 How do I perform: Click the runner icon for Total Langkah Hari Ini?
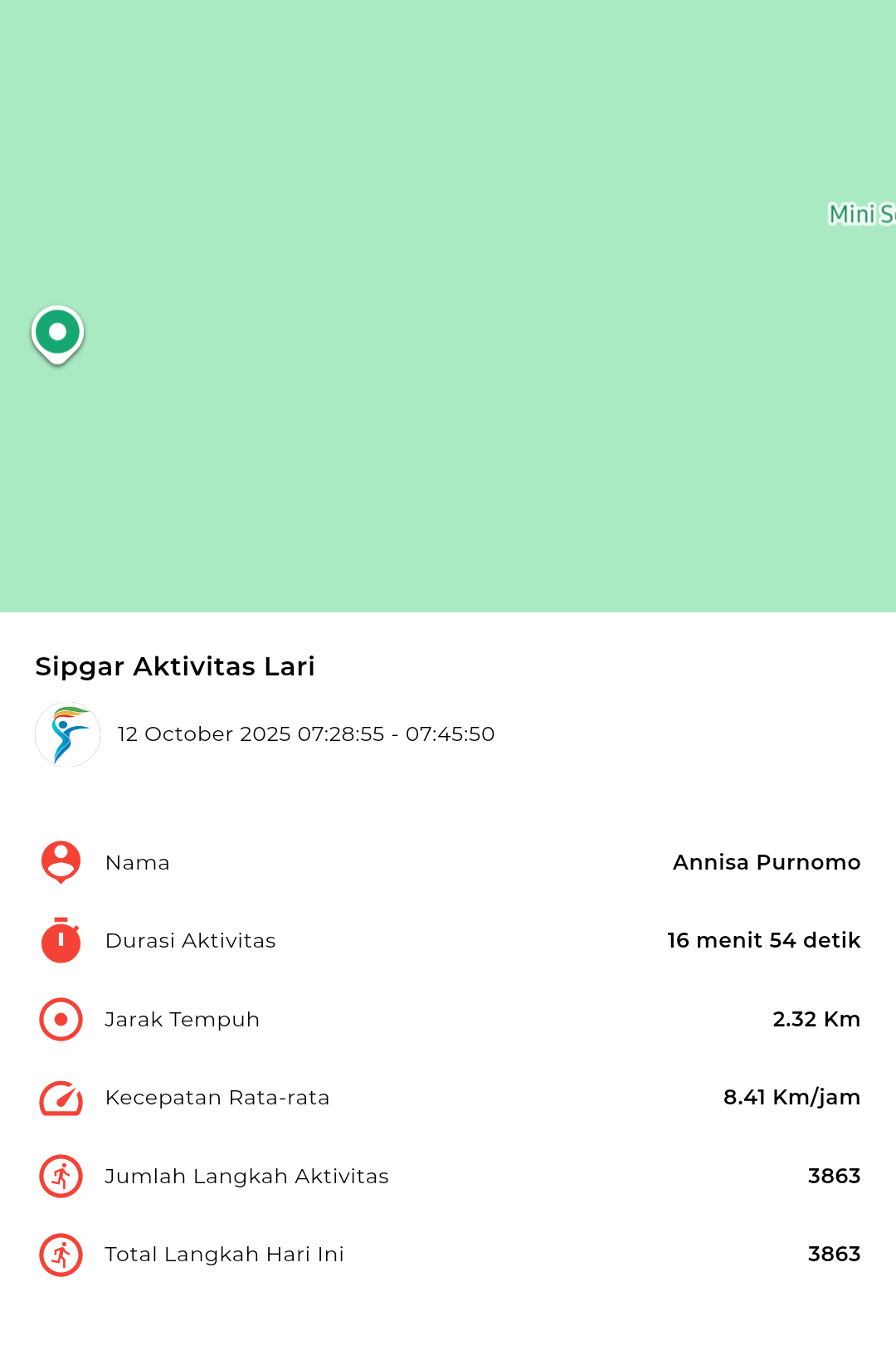click(x=61, y=1255)
